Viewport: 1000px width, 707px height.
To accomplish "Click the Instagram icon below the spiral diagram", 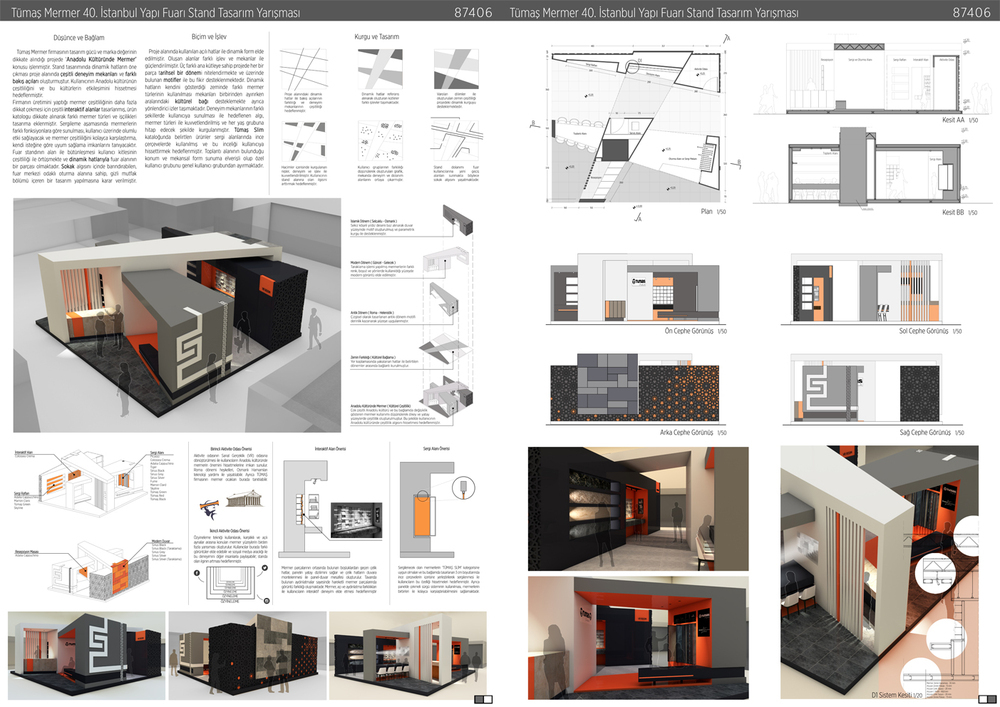I will (x=266, y=601).
